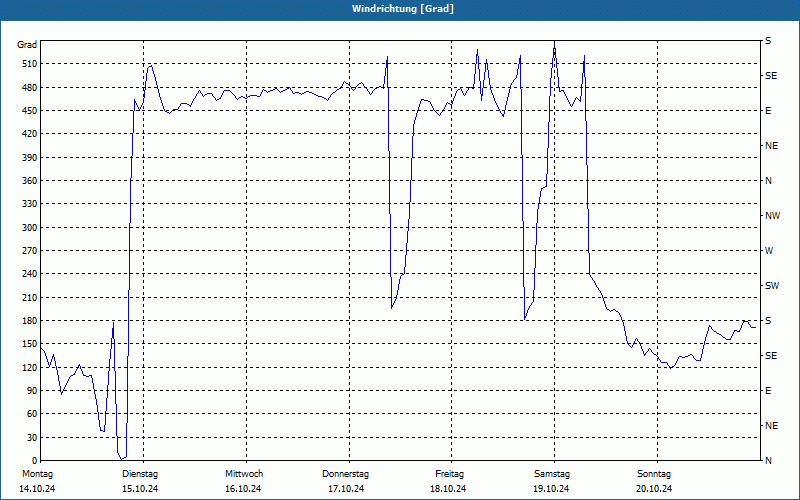This screenshot has height=500, width=800.
Task: Click the 480 value on the left axis
Action: 29,87
